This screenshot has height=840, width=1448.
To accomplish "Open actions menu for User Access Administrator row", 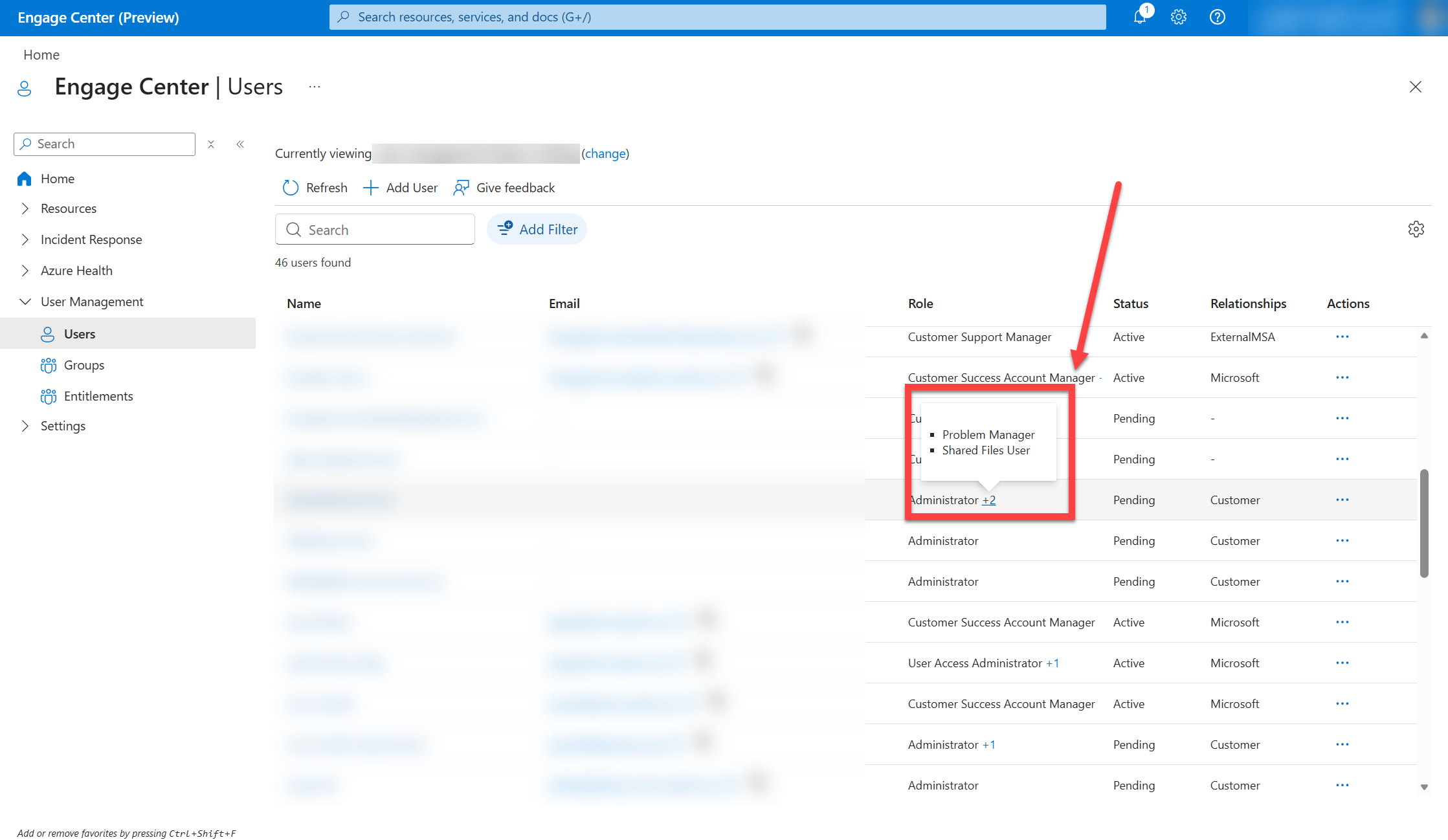I will tap(1342, 663).
